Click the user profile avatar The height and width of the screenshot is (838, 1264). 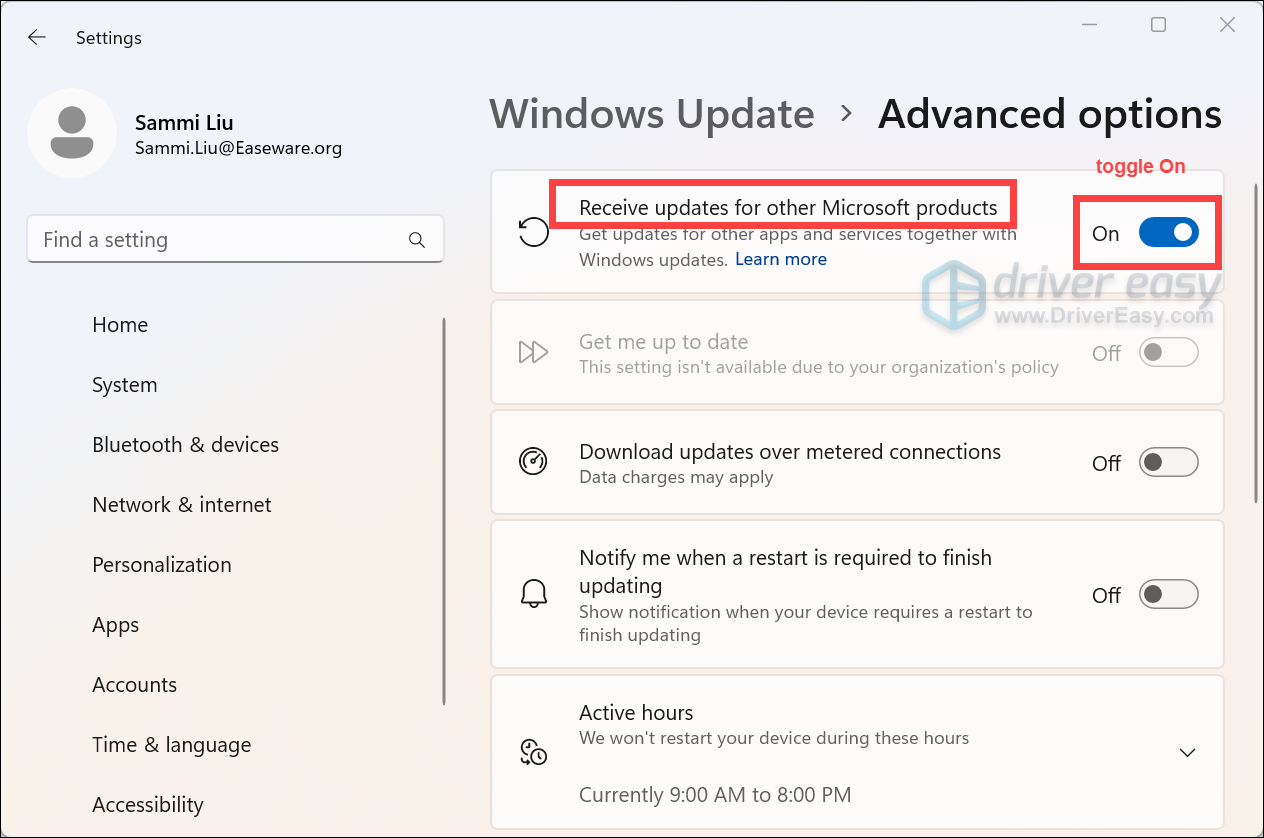coord(72,133)
